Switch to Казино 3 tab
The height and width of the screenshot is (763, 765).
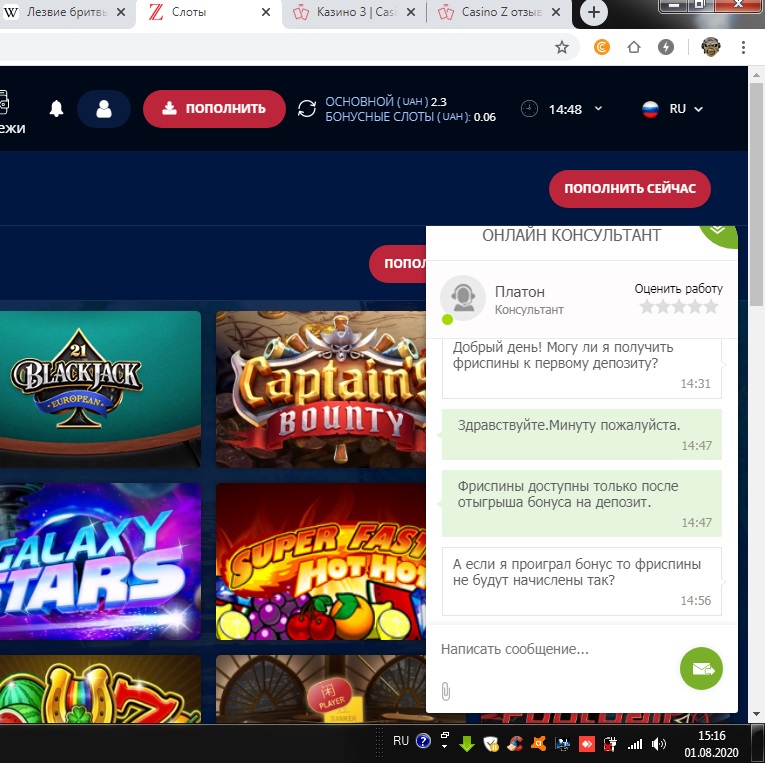point(357,12)
